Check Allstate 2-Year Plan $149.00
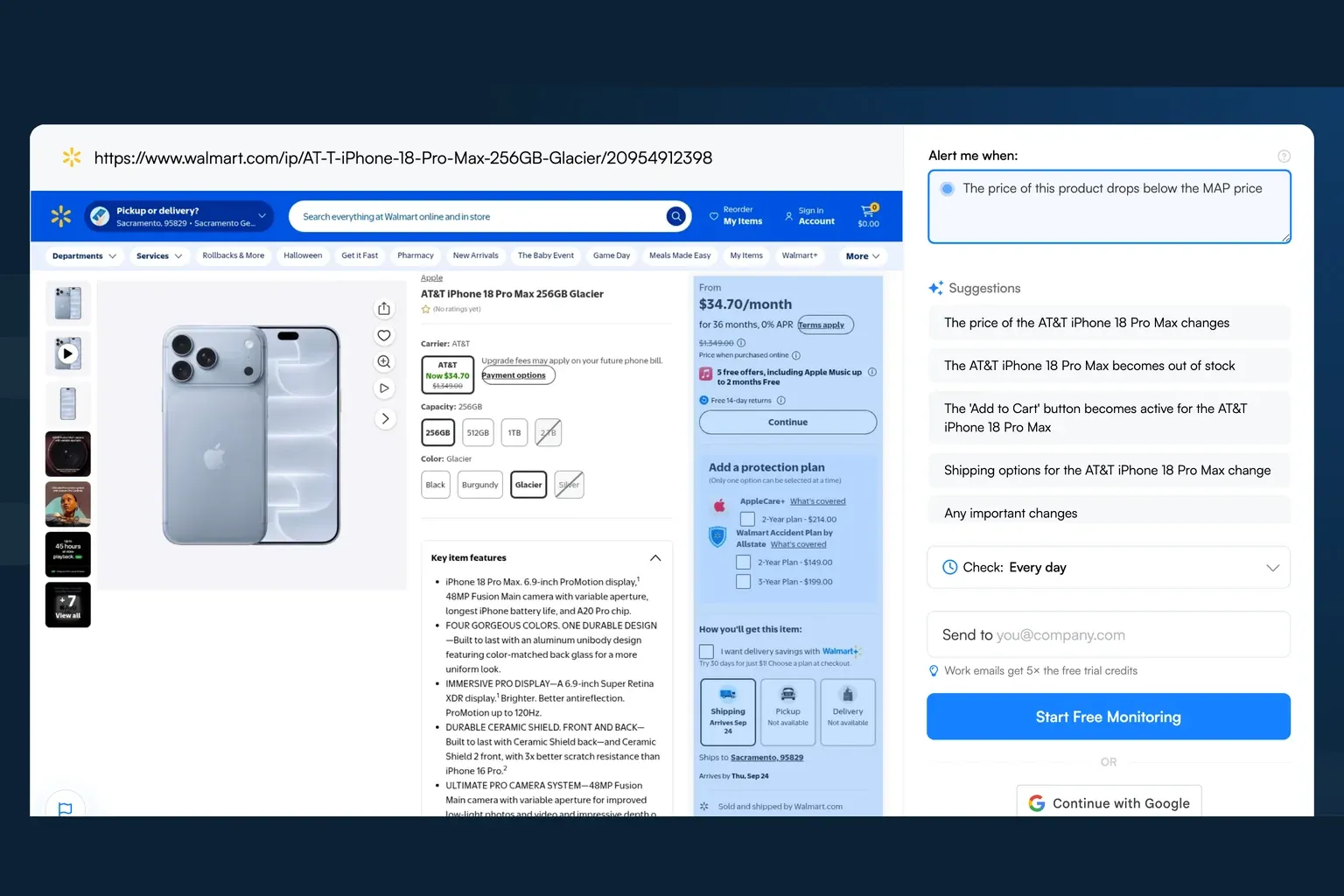Image resolution: width=1344 pixels, height=896 pixels. (743, 563)
